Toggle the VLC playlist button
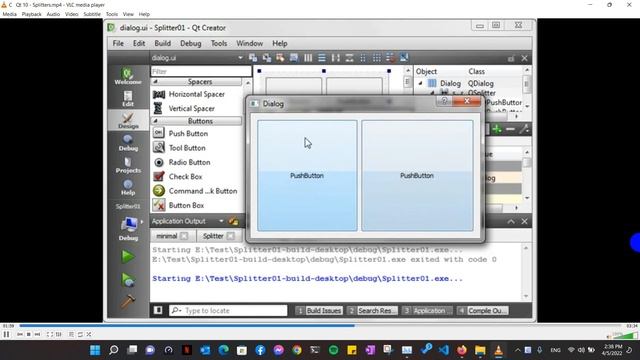 pos(71,334)
